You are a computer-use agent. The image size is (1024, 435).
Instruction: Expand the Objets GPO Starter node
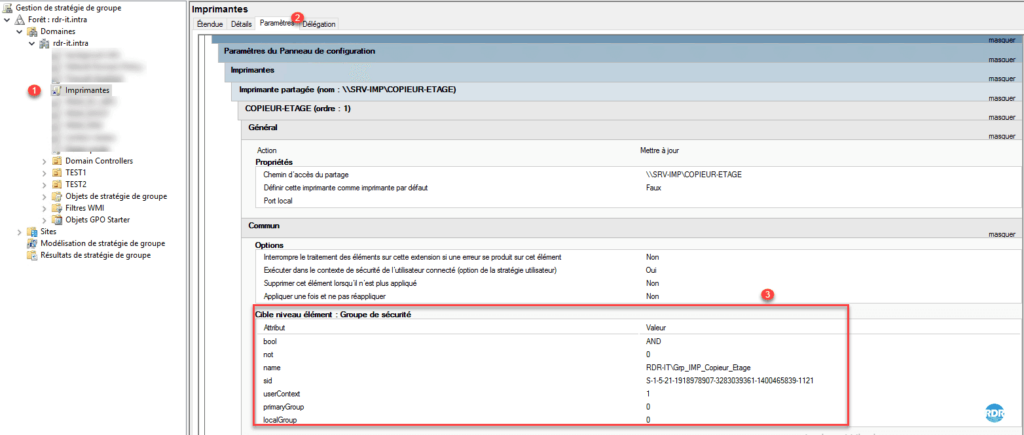click(44, 219)
